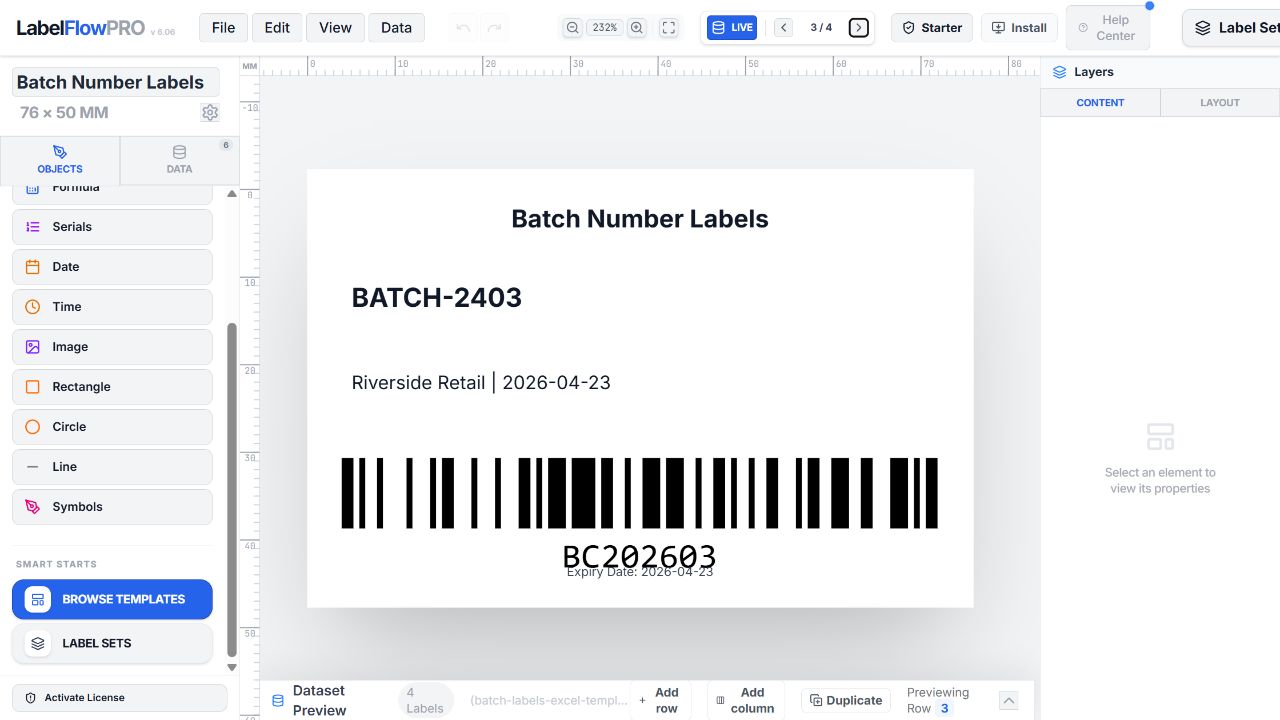Click the fit-to-screen icon
Viewport: 1280px width, 720px height.
[670, 28]
